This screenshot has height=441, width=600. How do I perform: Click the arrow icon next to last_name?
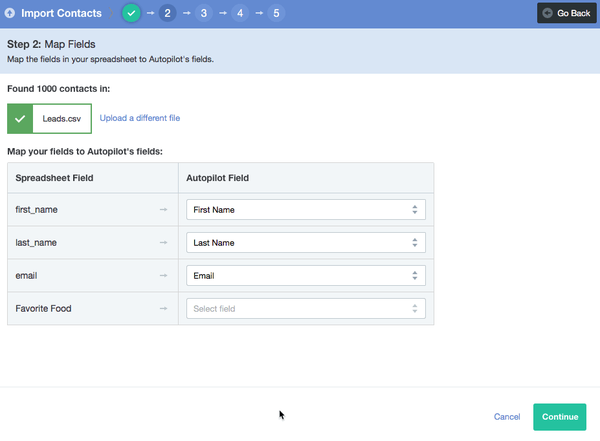point(163,242)
